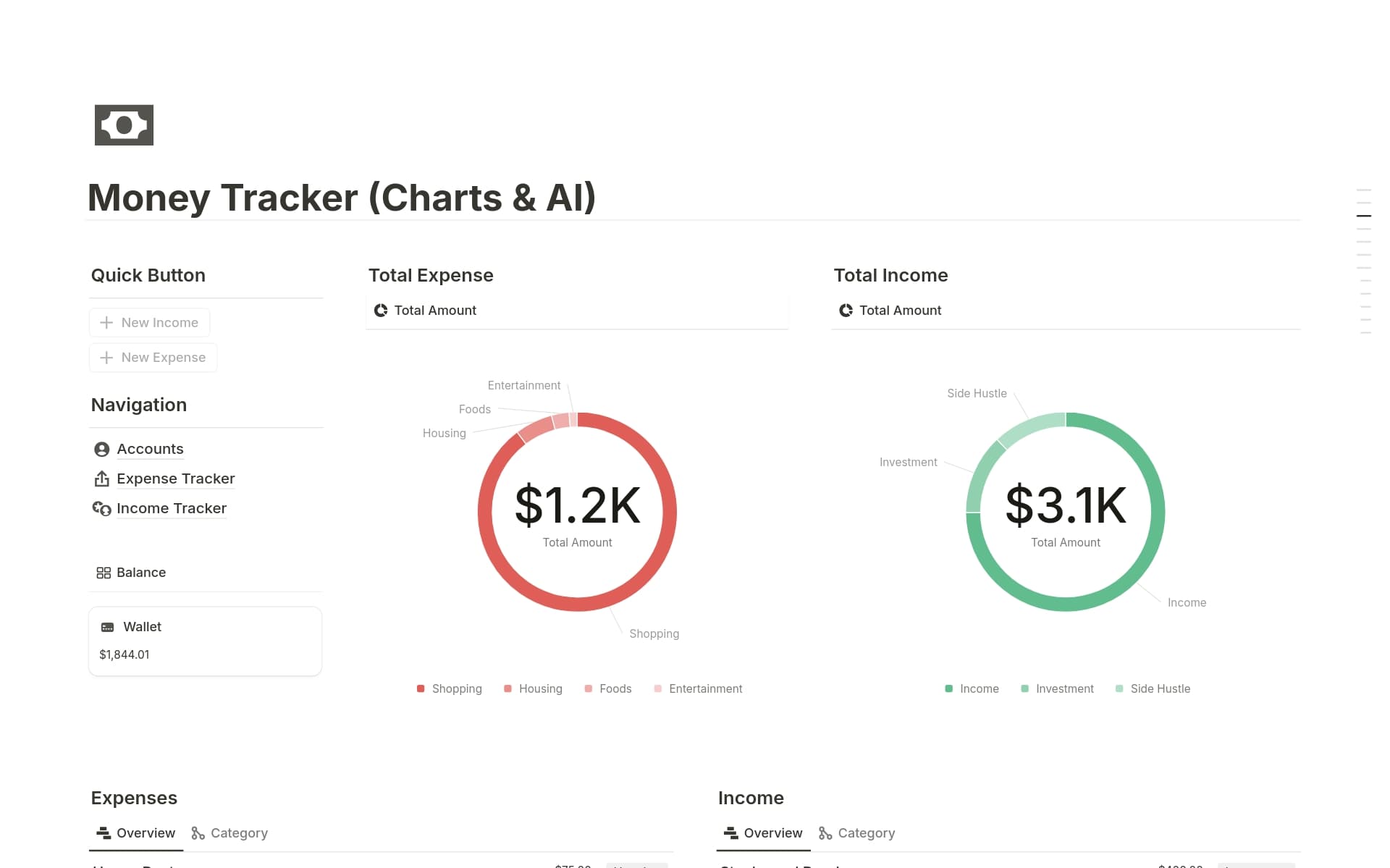
Task: Click the page outline marker on the right edge
Action: point(1364,215)
